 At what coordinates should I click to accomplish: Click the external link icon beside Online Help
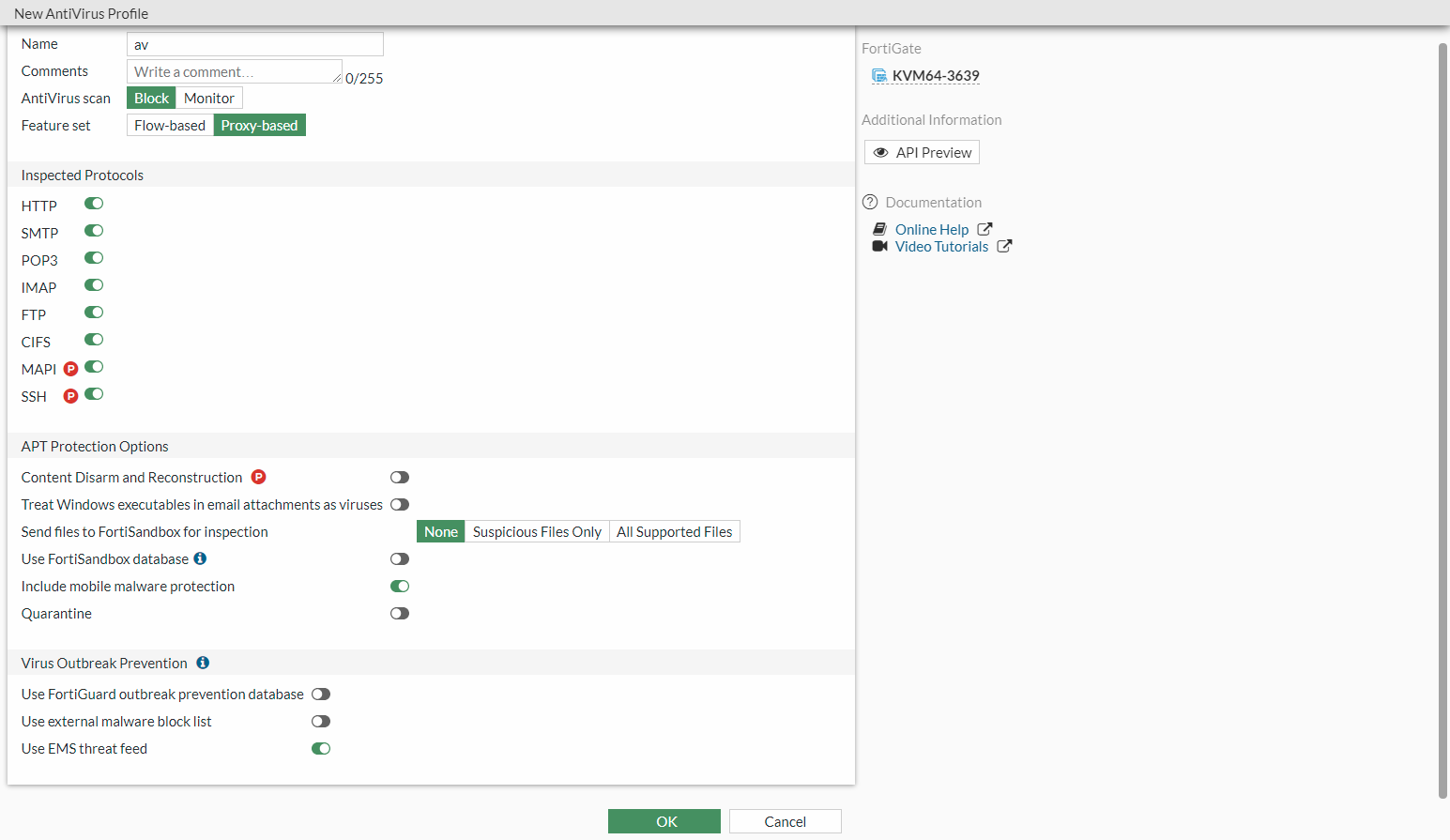pos(984,229)
